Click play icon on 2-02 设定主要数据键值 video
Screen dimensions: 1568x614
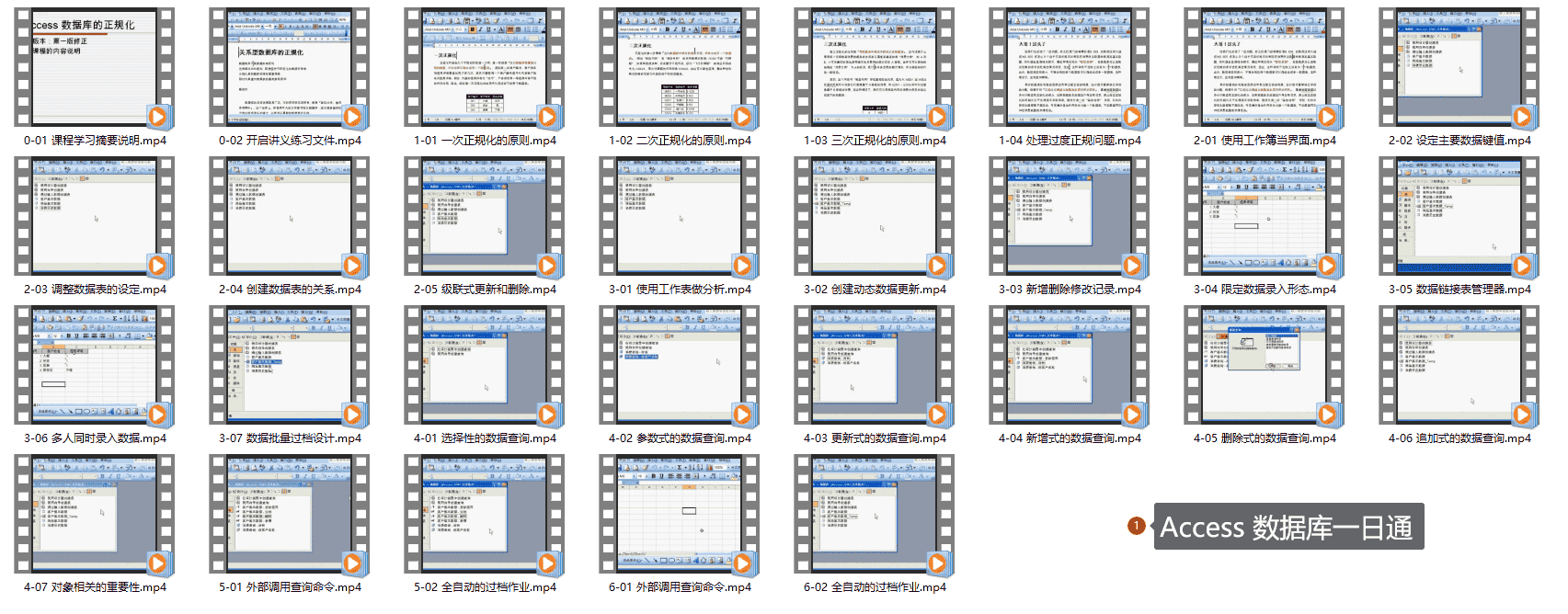(1522, 117)
